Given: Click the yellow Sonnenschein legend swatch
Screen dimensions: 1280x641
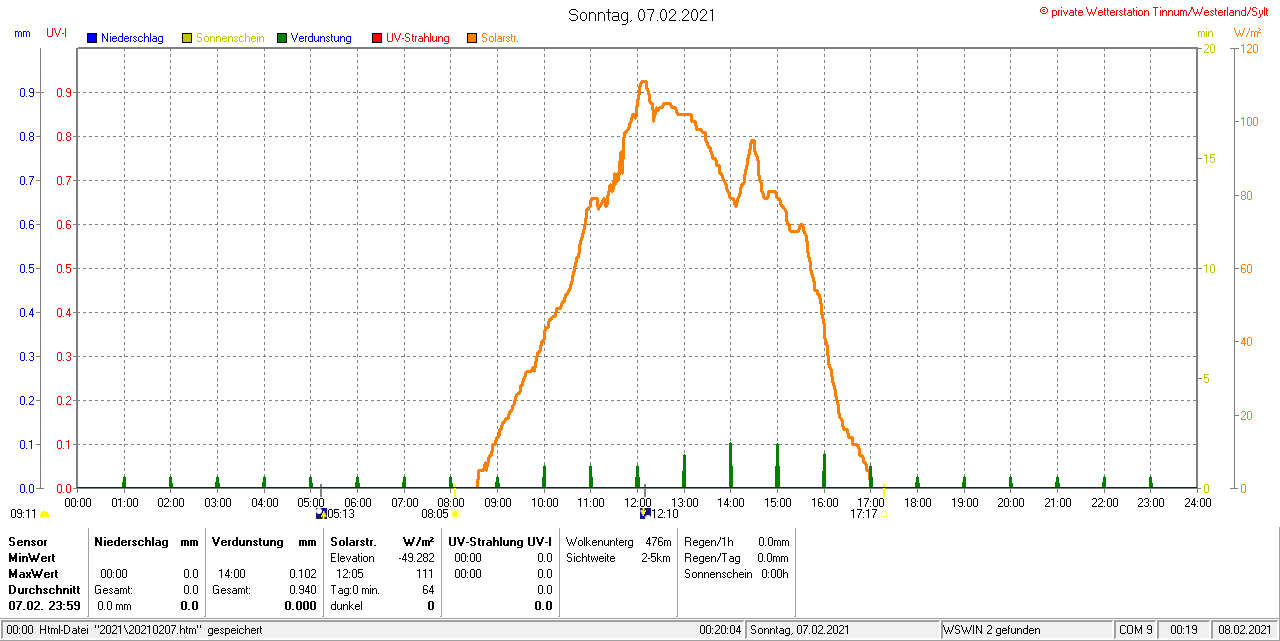Looking at the screenshot, I should pyautogui.click(x=187, y=38).
